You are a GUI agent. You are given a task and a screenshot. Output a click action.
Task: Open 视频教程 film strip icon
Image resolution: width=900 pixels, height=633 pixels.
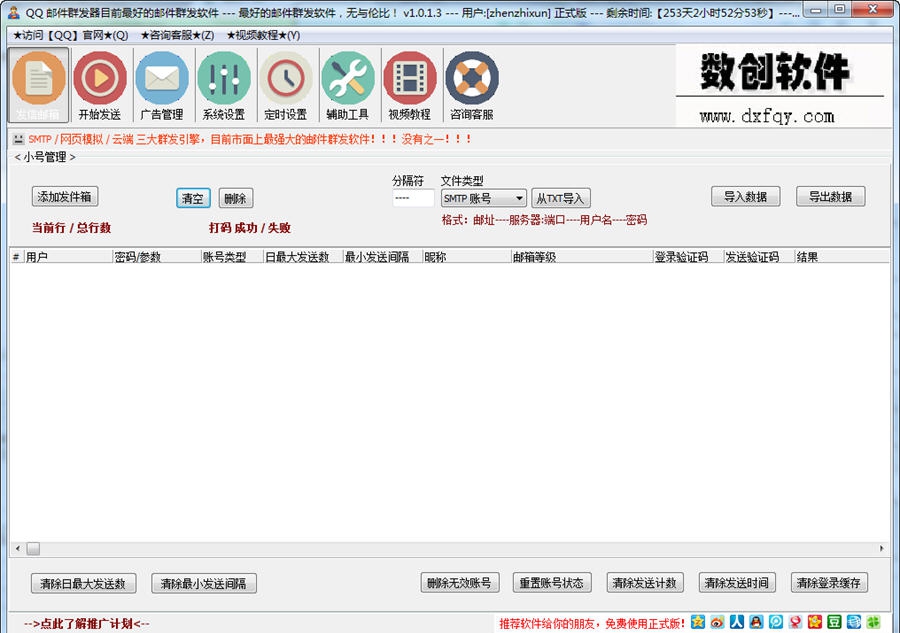[x=410, y=85]
